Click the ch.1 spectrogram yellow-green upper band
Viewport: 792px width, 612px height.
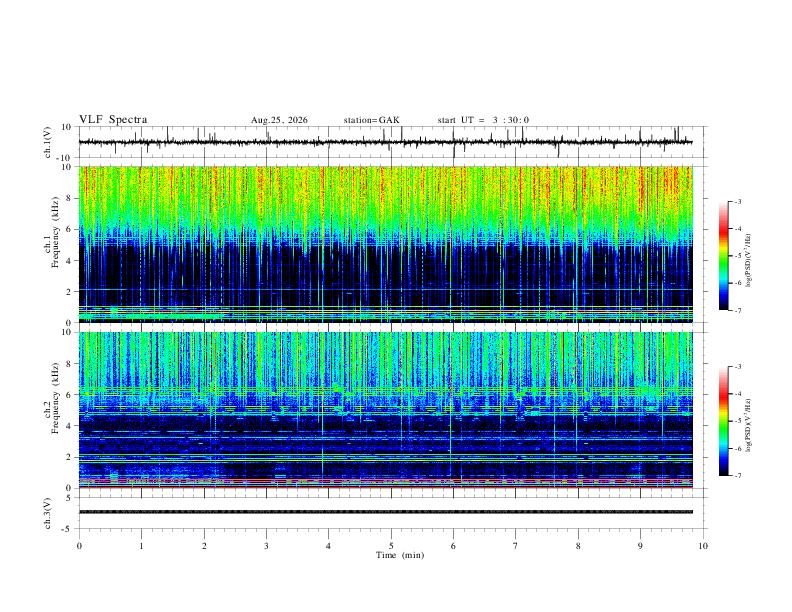point(385,197)
